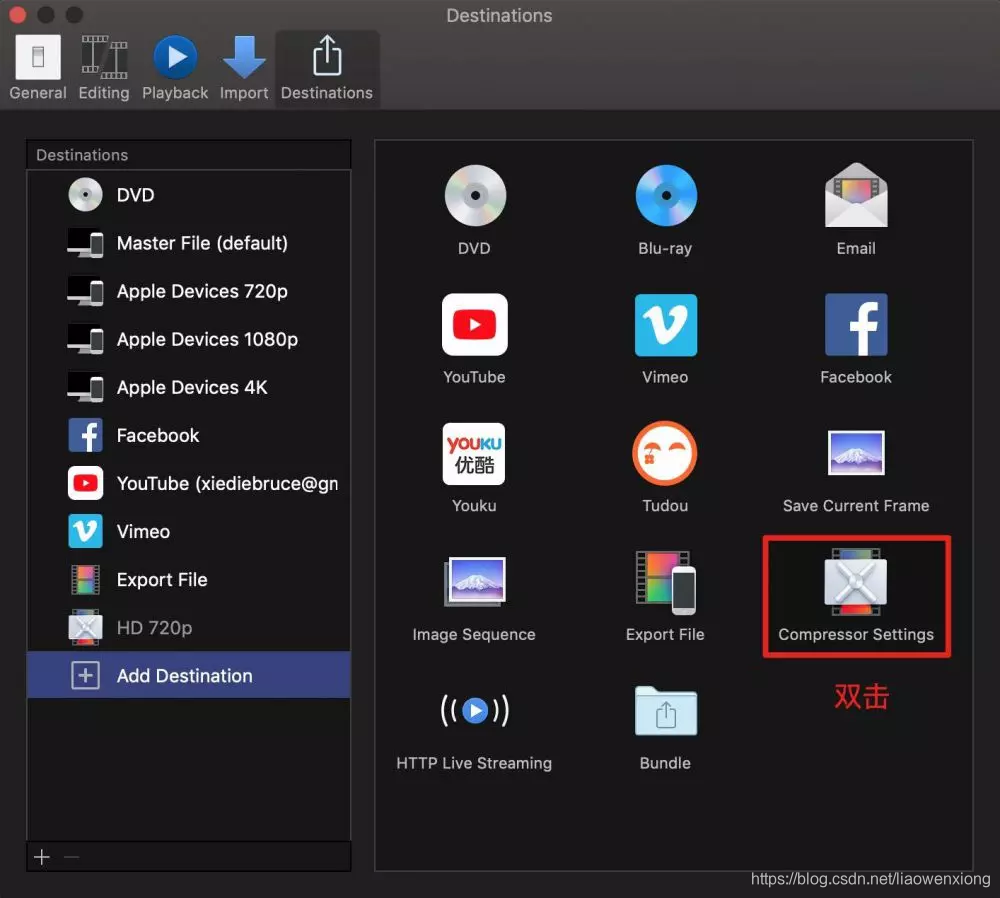Select the Compressor Settings destination icon

tap(856, 582)
